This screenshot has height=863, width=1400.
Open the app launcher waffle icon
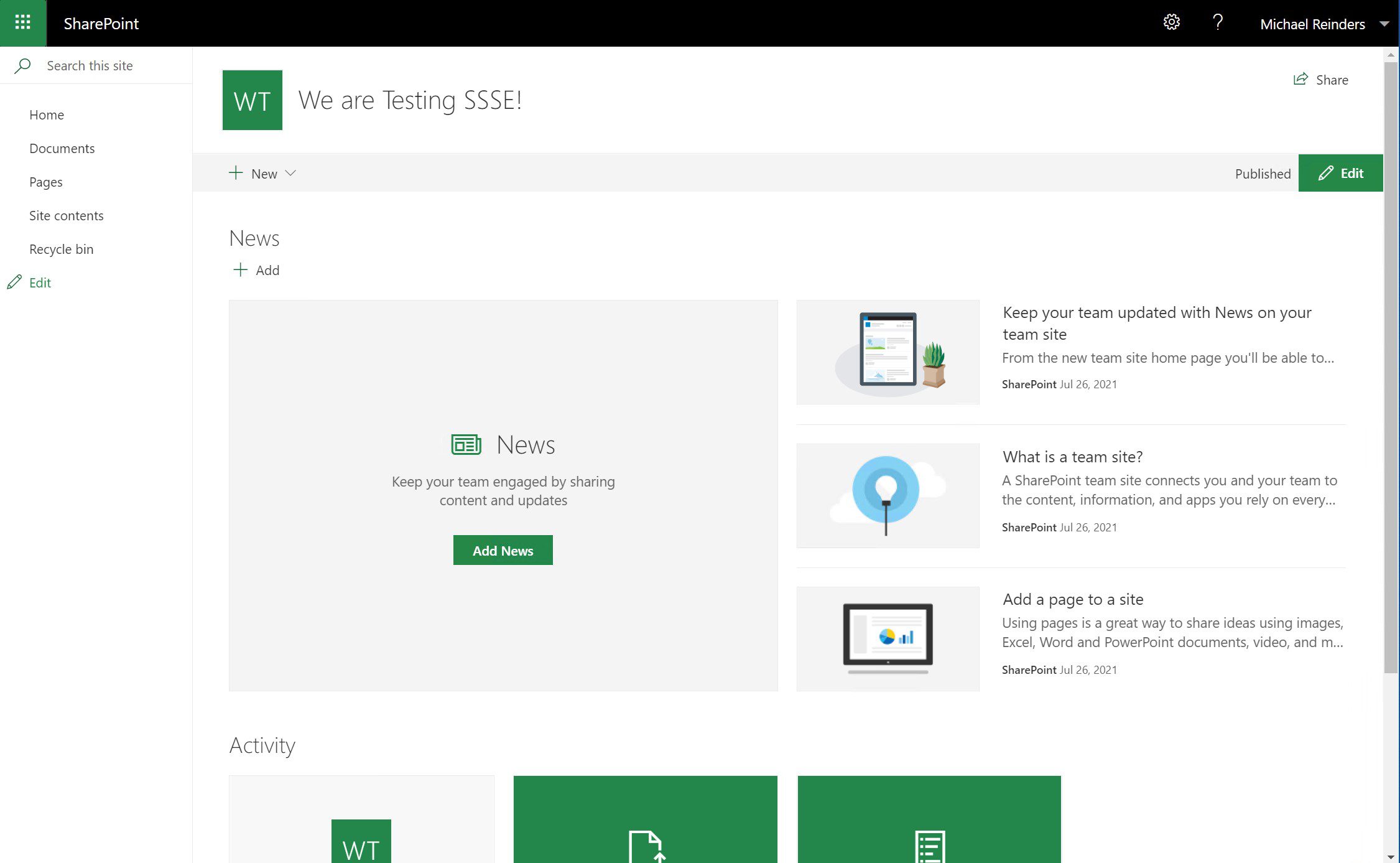(x=23, y=23)
